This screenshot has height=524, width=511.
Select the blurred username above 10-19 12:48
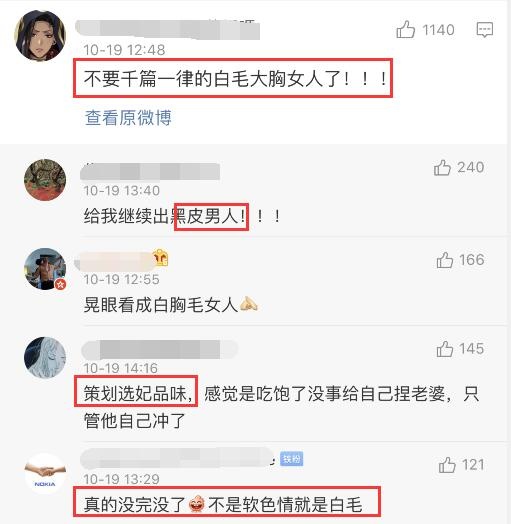click(167, 29)
